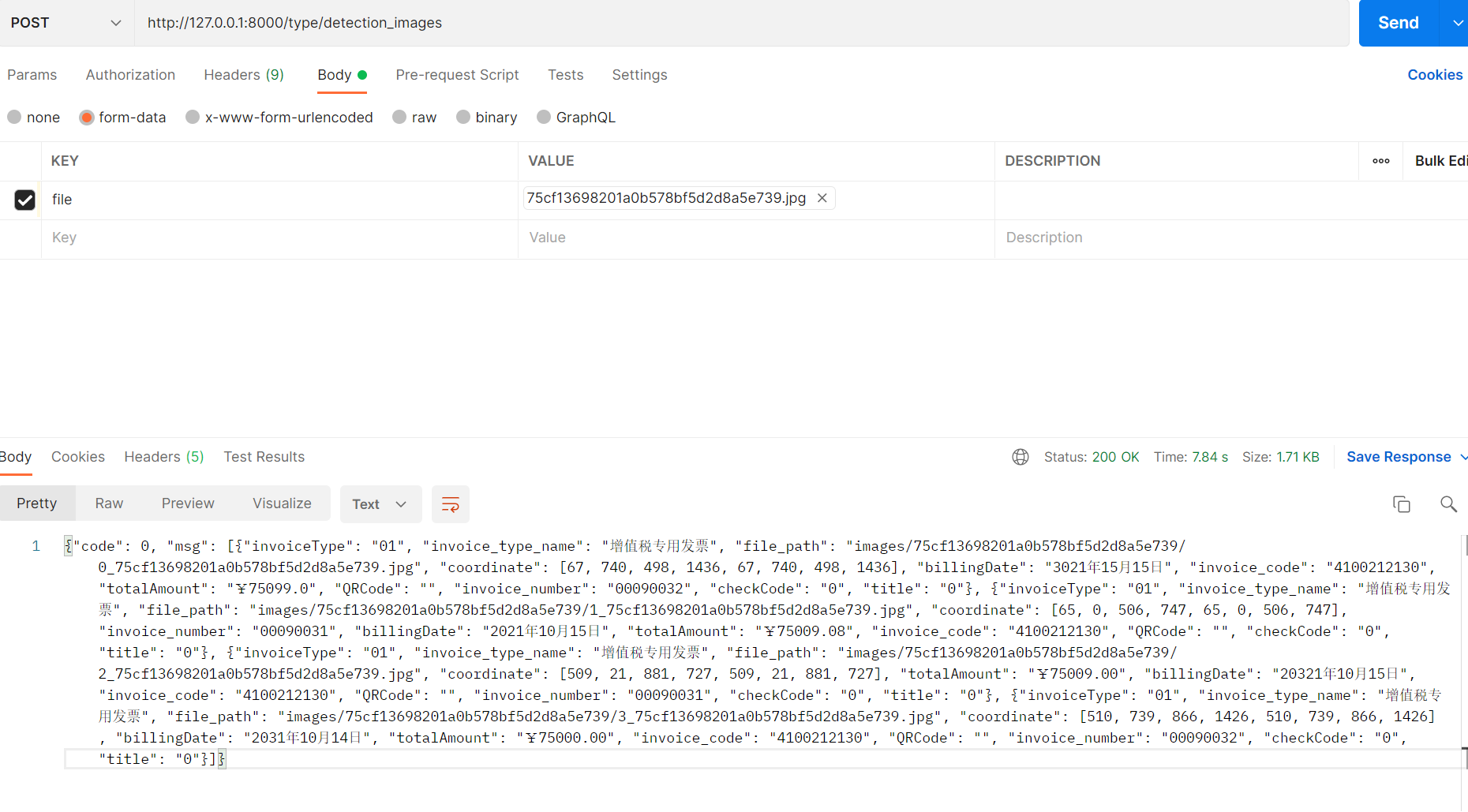Click the empty Value input field
Screen dimensions: 1468x812
(x=756, y=238)
